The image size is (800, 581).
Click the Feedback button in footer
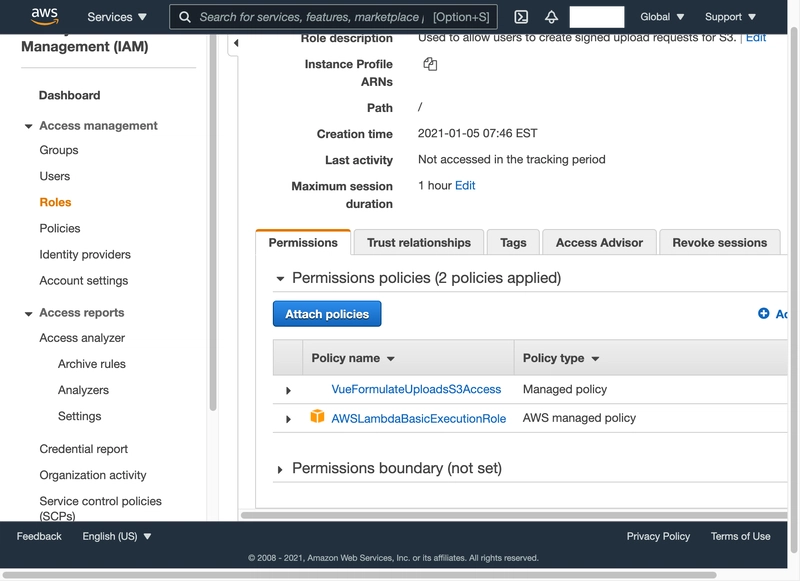(39, 536)
